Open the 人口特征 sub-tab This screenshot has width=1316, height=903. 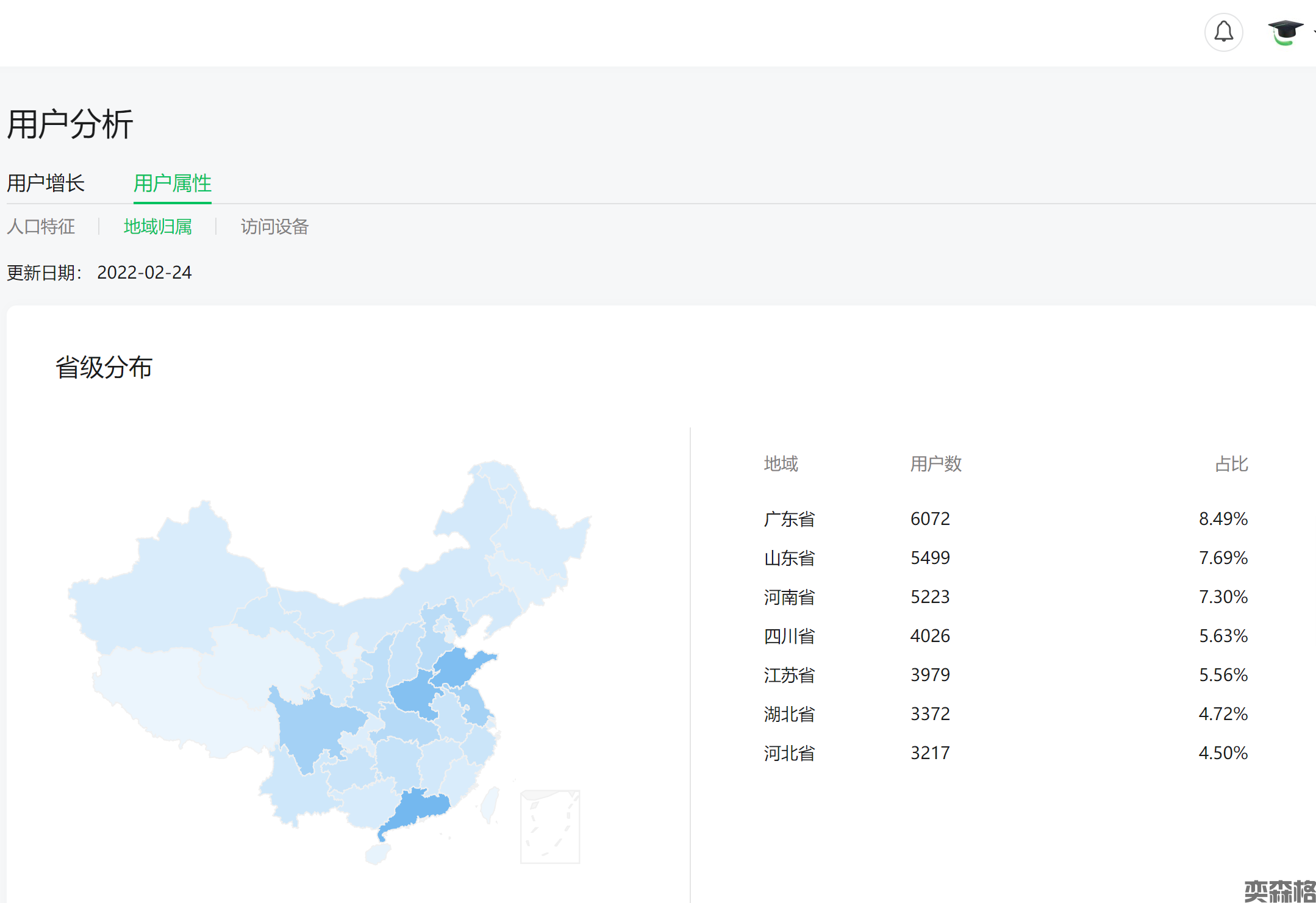41,227
